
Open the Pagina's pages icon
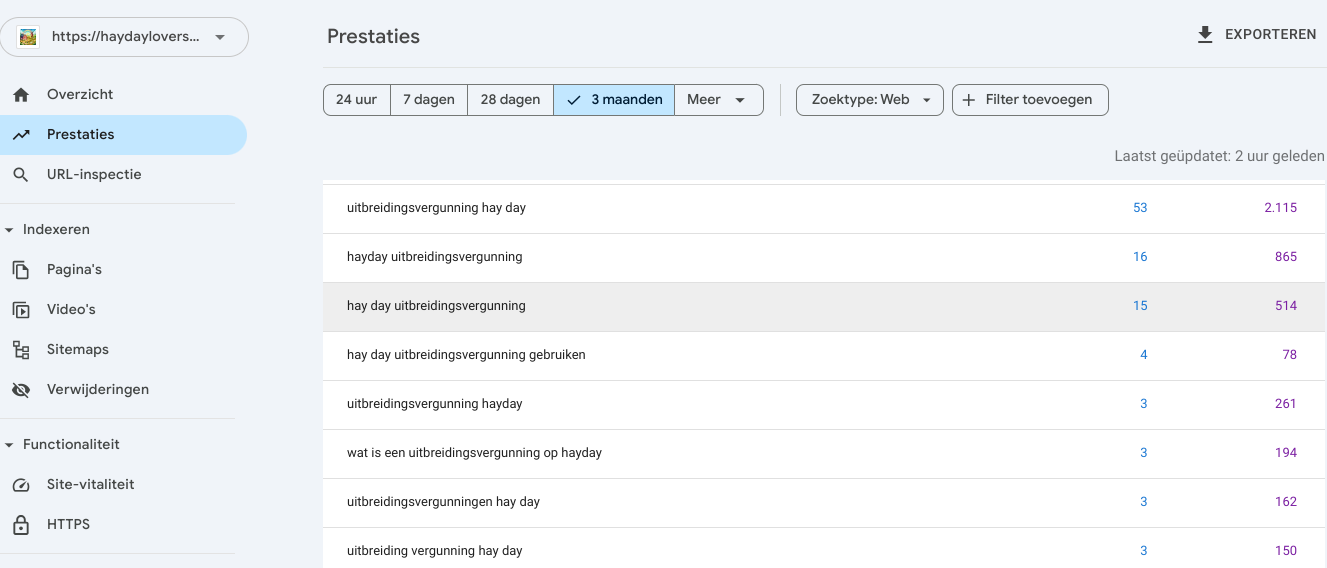21,270
